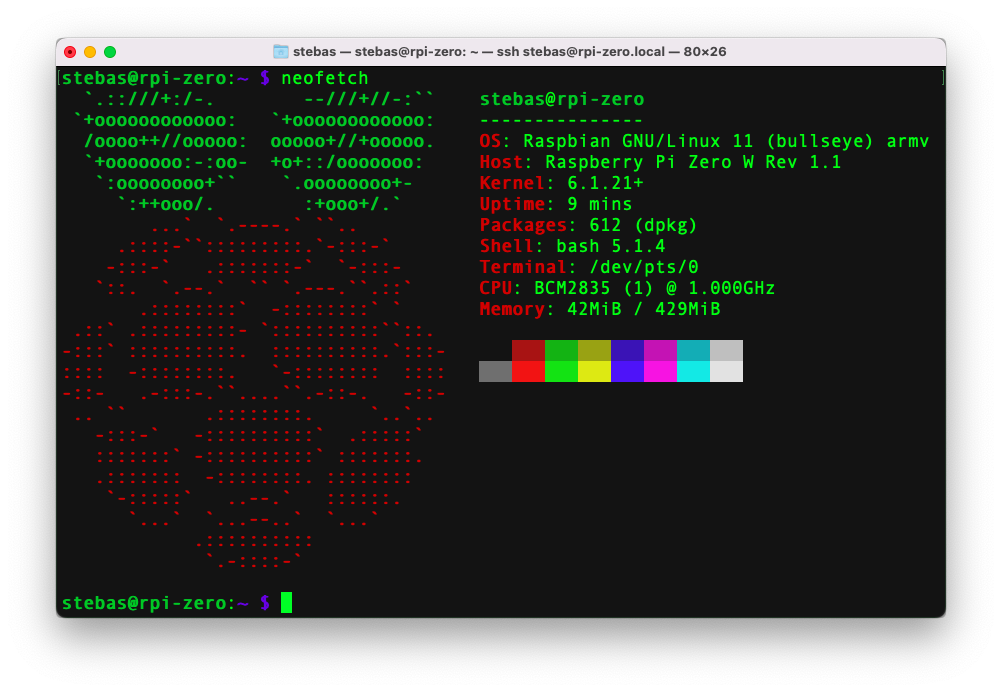Click the top prompt 'stebas@rpi-zero:~' before neofetch
Image resolution: width=1002 pixels, height=692 pixels.
155,78
